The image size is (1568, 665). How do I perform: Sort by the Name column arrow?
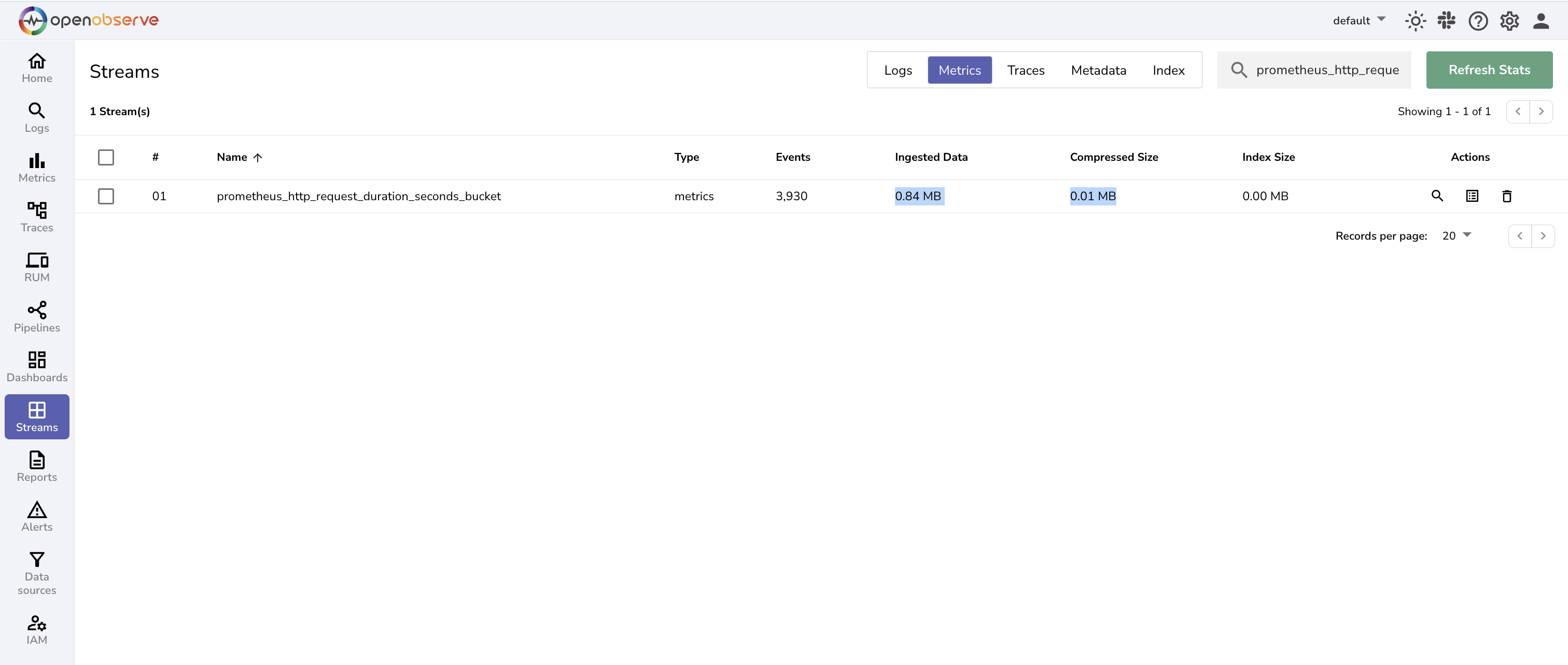click(258, 157)
